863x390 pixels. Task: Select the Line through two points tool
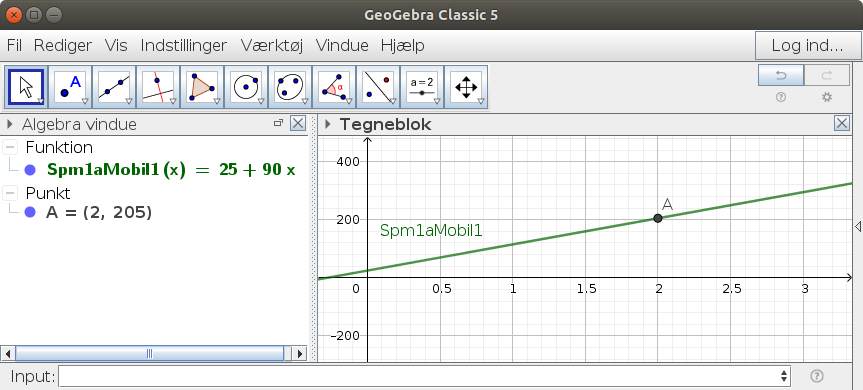(114, 87)
